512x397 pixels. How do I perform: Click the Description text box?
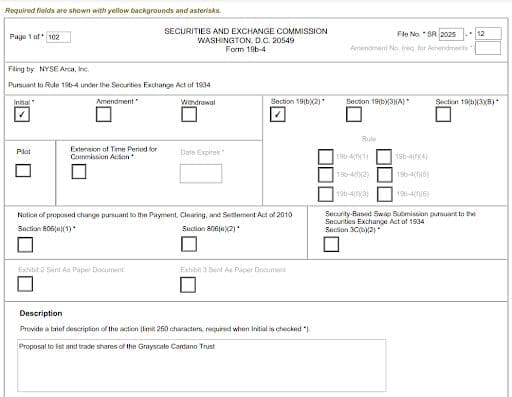[x=202, y=365]
